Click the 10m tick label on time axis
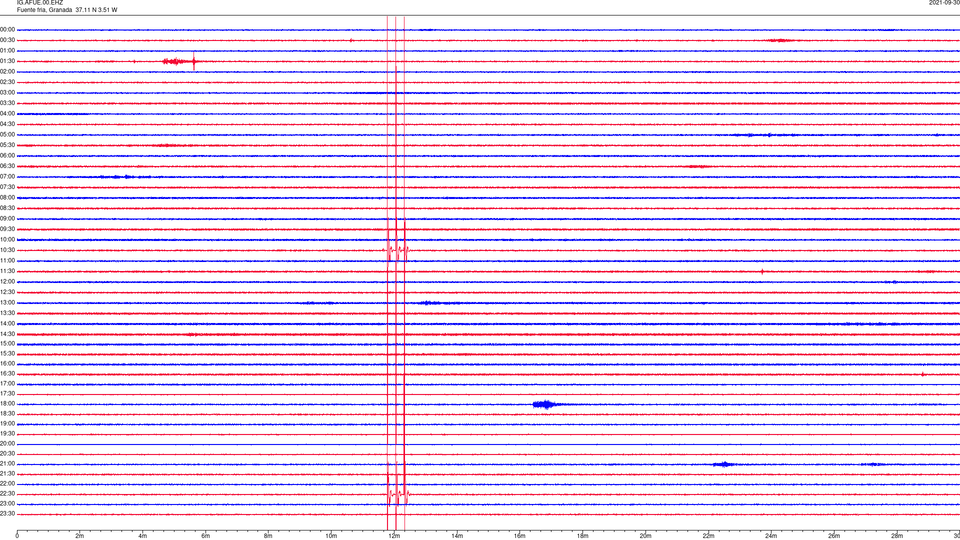Screen dimensions: 960x540 tap(331, 536)
